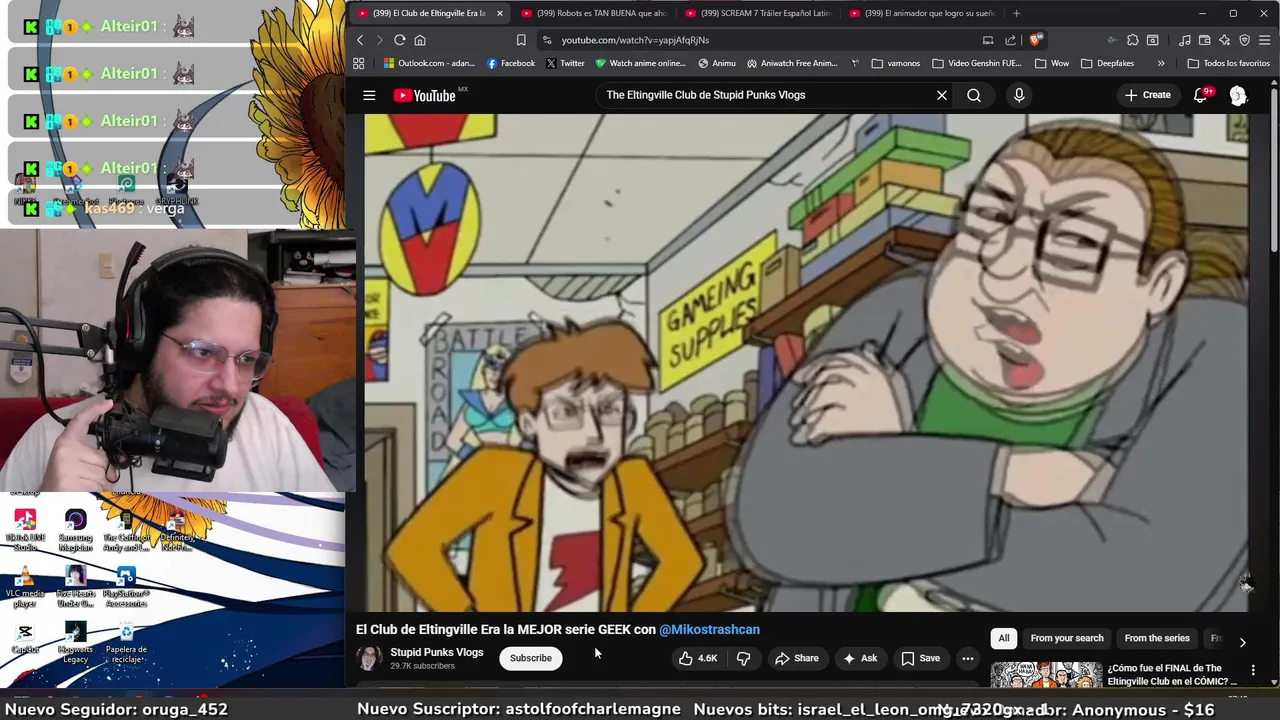Open the Outlook.com bookmark

coord(429,63)
